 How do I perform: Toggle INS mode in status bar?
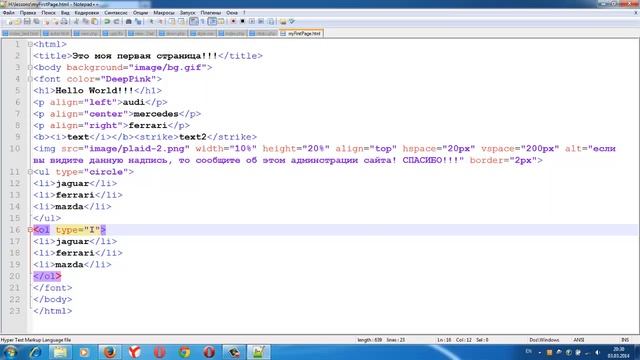(625, 340)
